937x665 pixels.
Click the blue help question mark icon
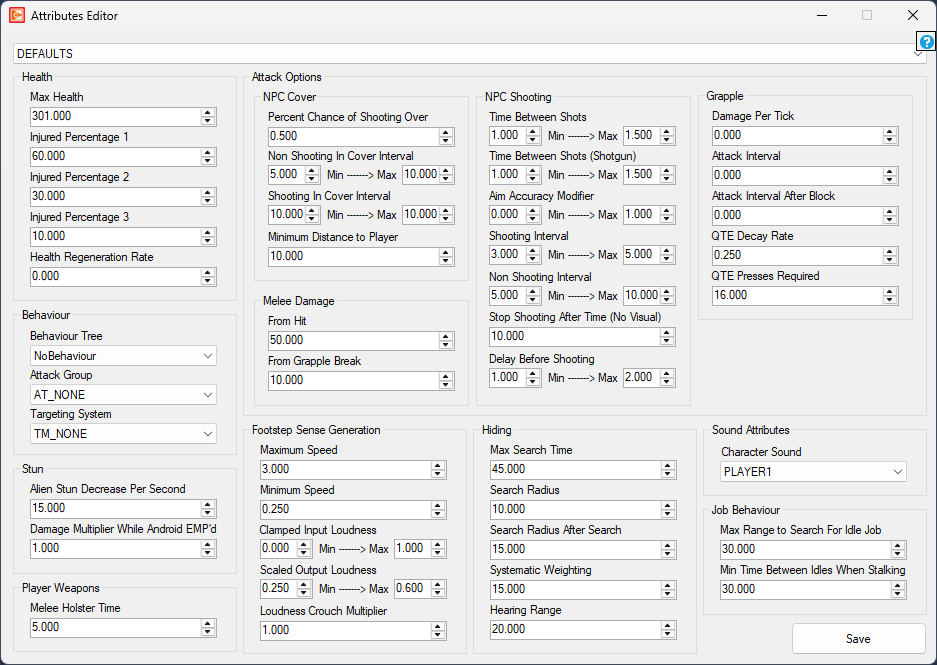tap(926, 42)
